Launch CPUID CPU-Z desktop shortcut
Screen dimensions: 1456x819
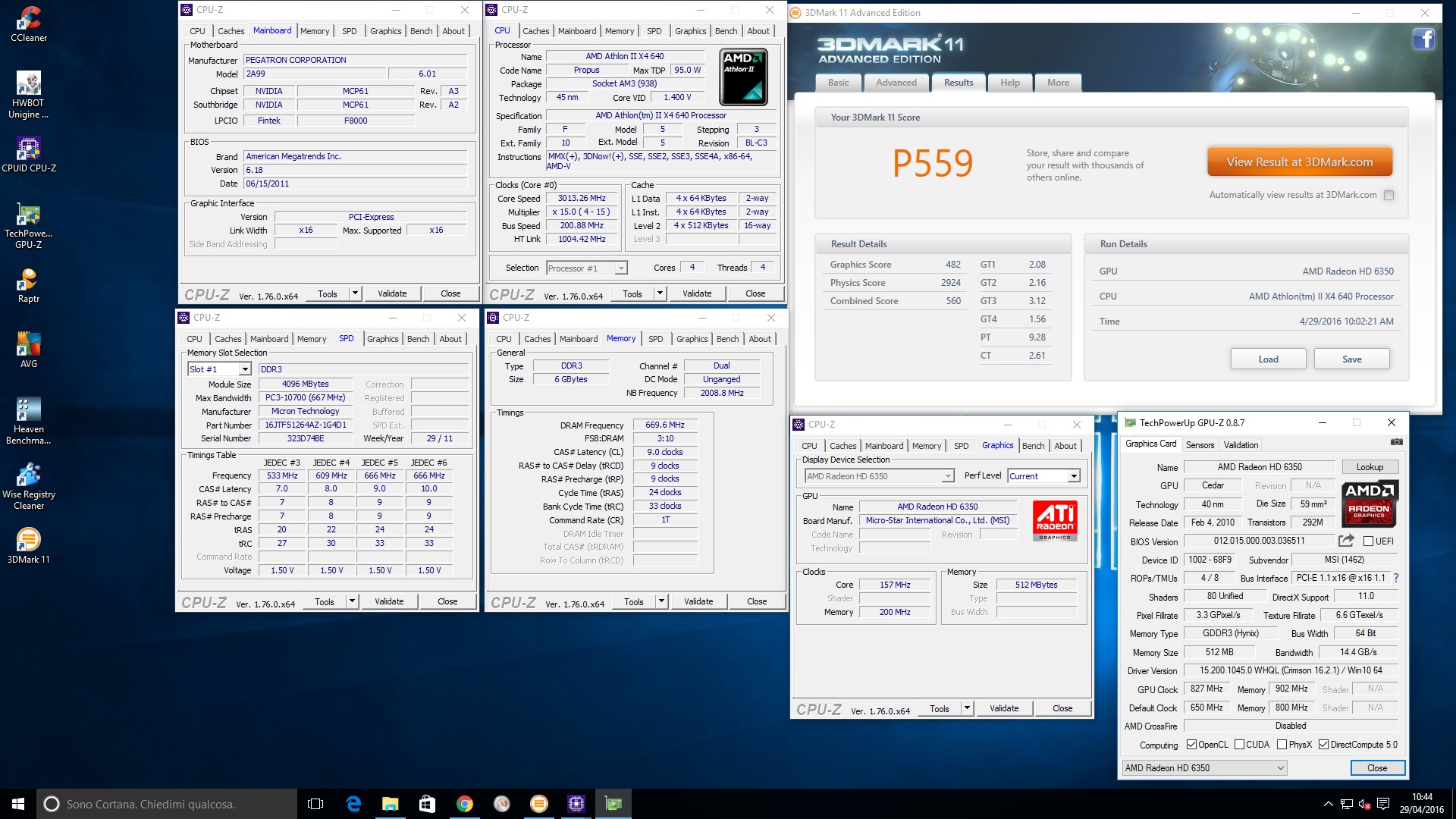pos(29,155)
